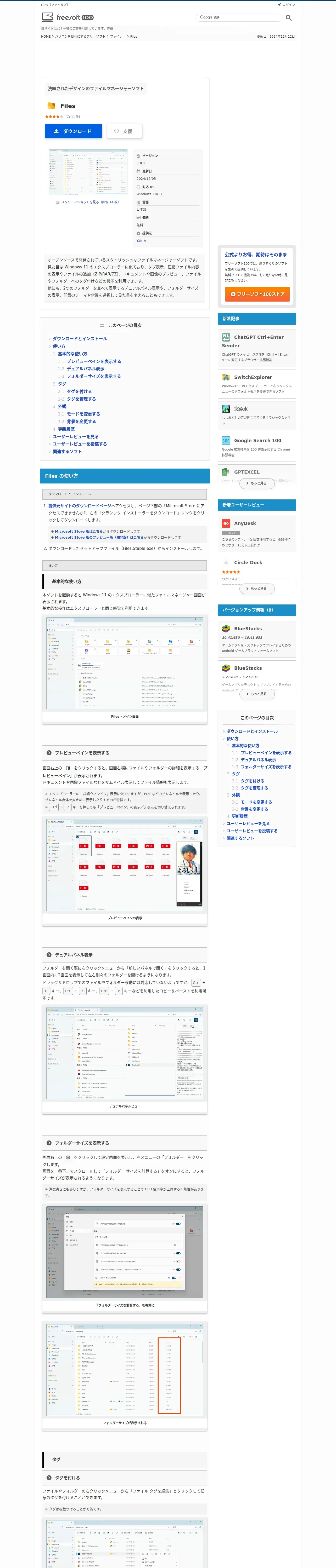Open スクリーンショットを見る（画像 14 枚）link

(90, 202)
